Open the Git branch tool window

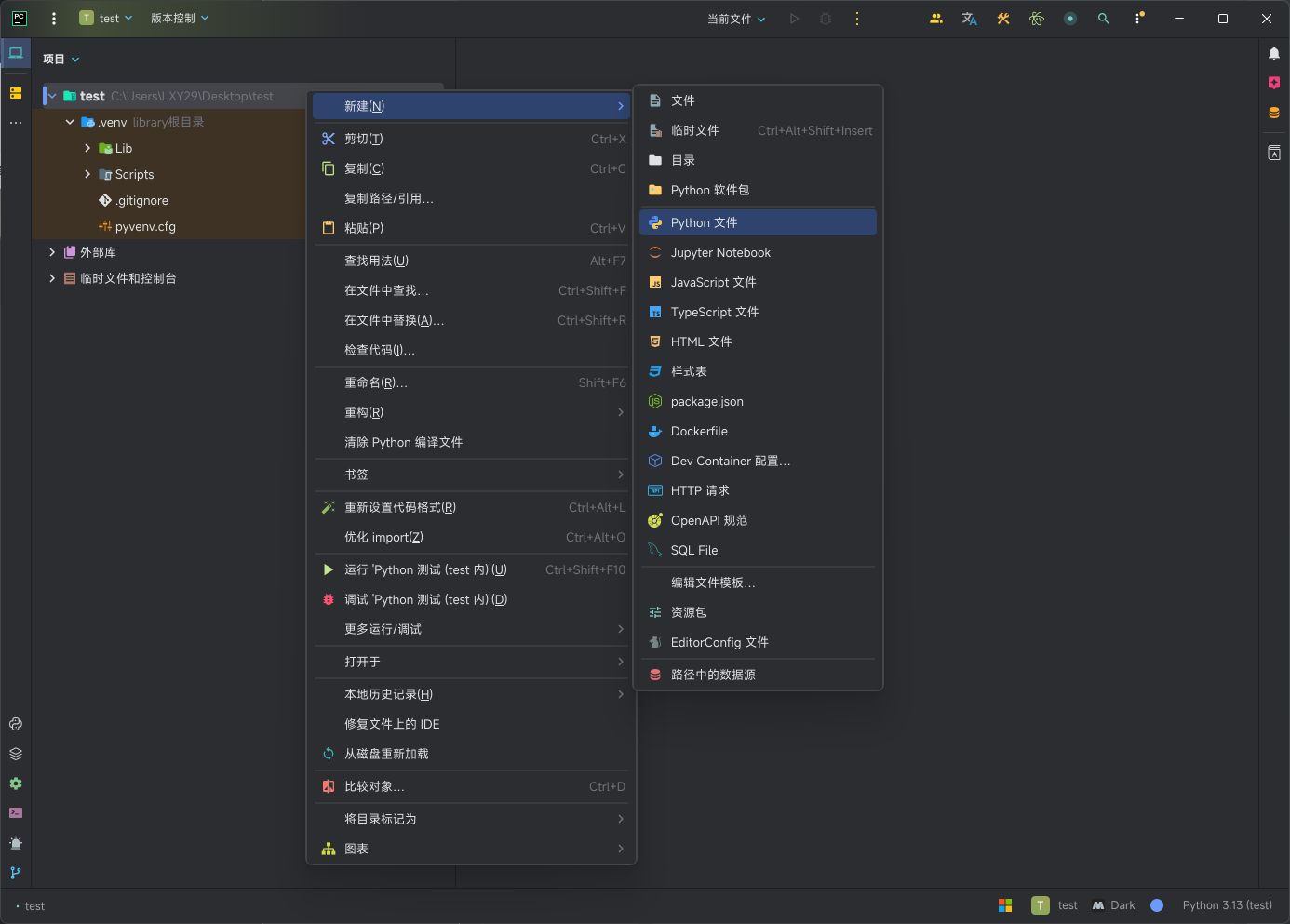[x=16, y=873]
